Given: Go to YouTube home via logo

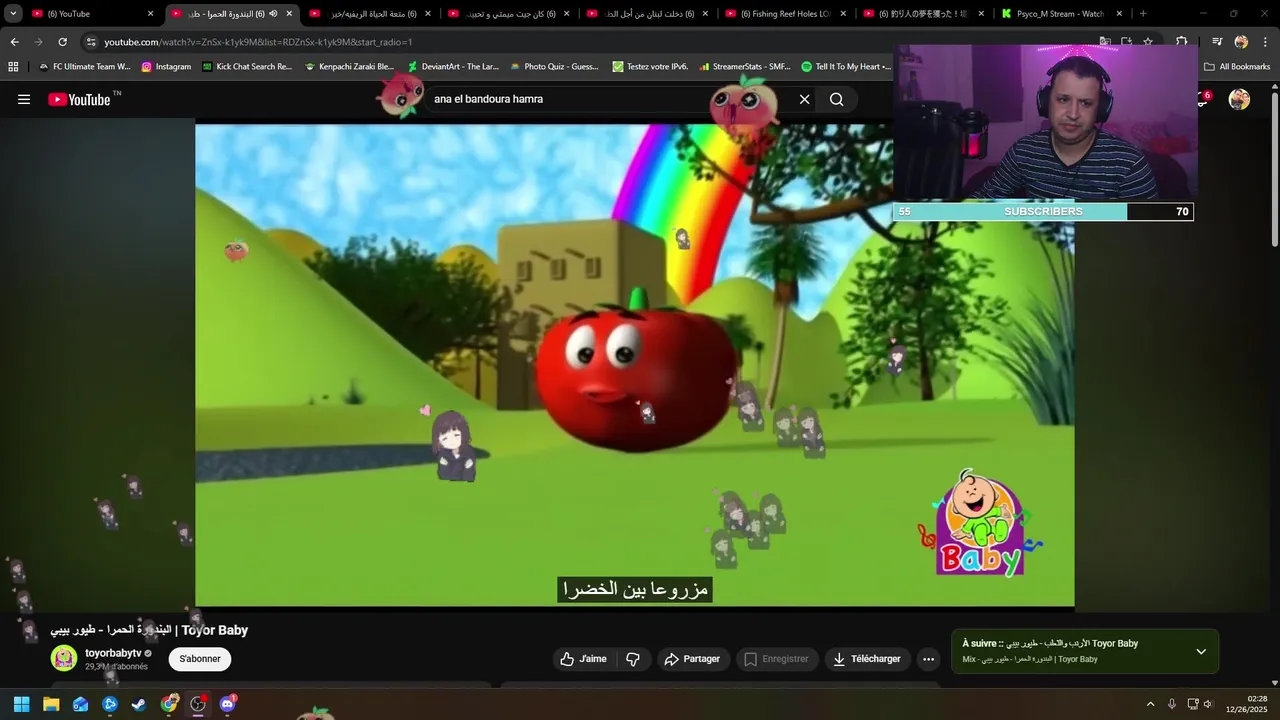Looking at the screenshot, I should pyautogui.click(x=80, y=99).
